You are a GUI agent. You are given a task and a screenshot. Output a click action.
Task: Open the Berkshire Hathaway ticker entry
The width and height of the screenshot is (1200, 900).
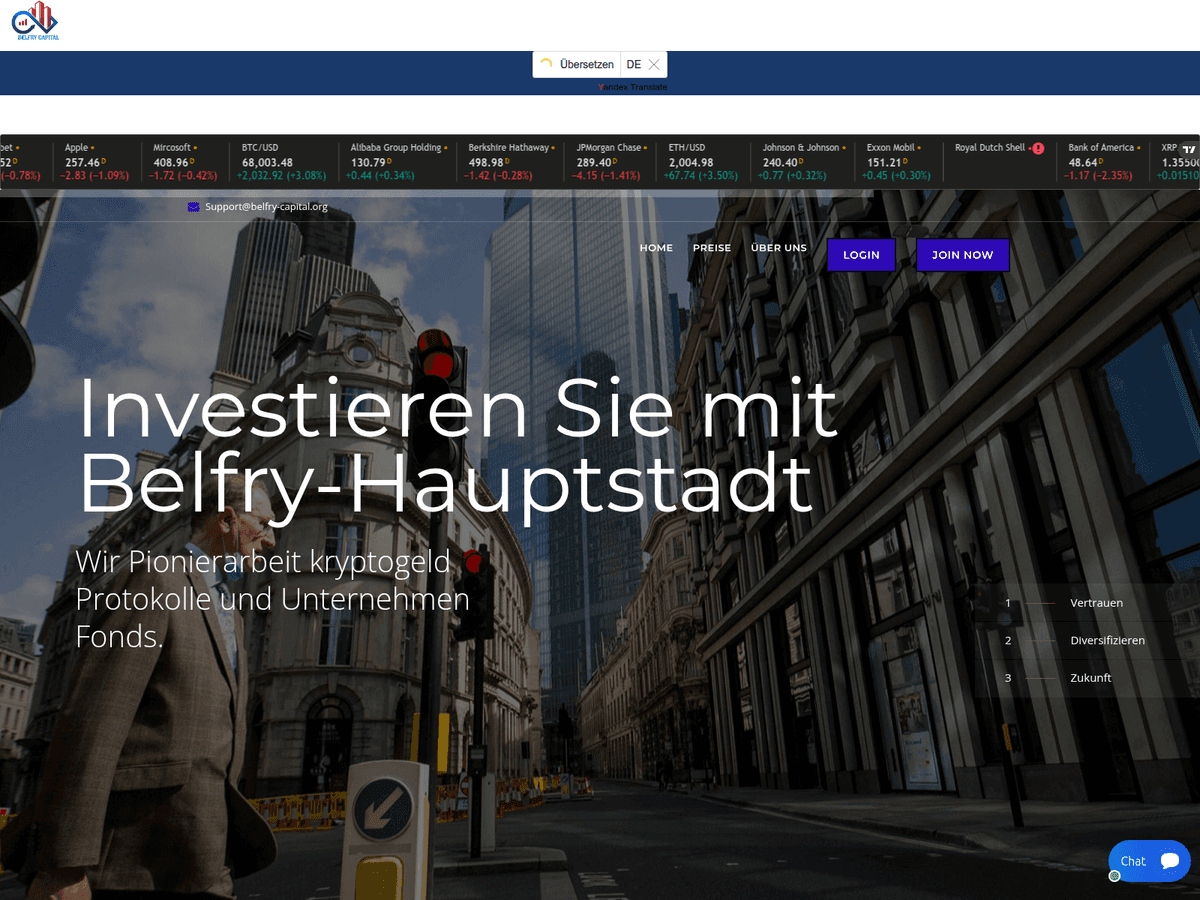(x=509, y=161)
